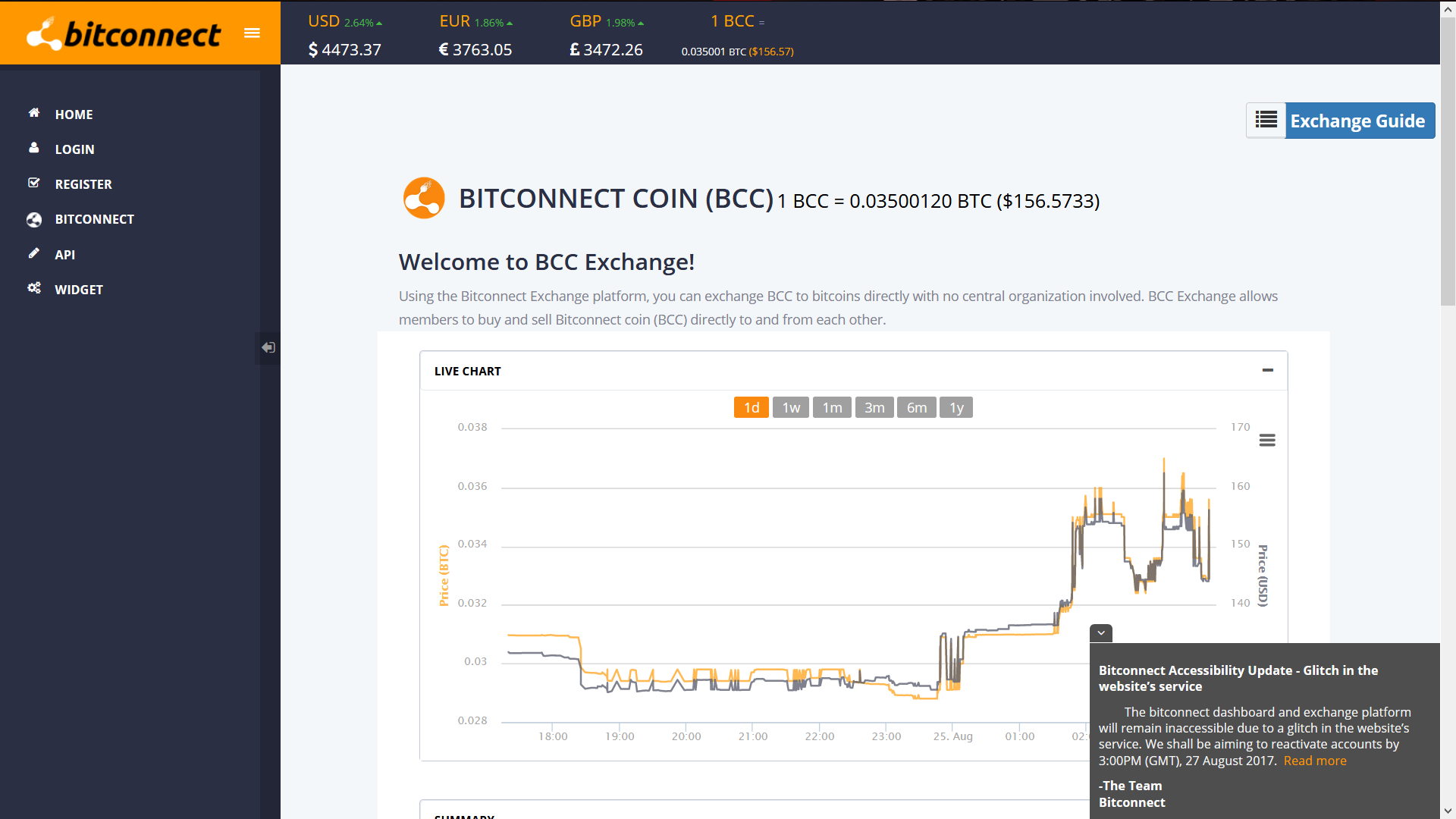
Task: Go to the WIDGET menu item
Action: tap(79, 290)
